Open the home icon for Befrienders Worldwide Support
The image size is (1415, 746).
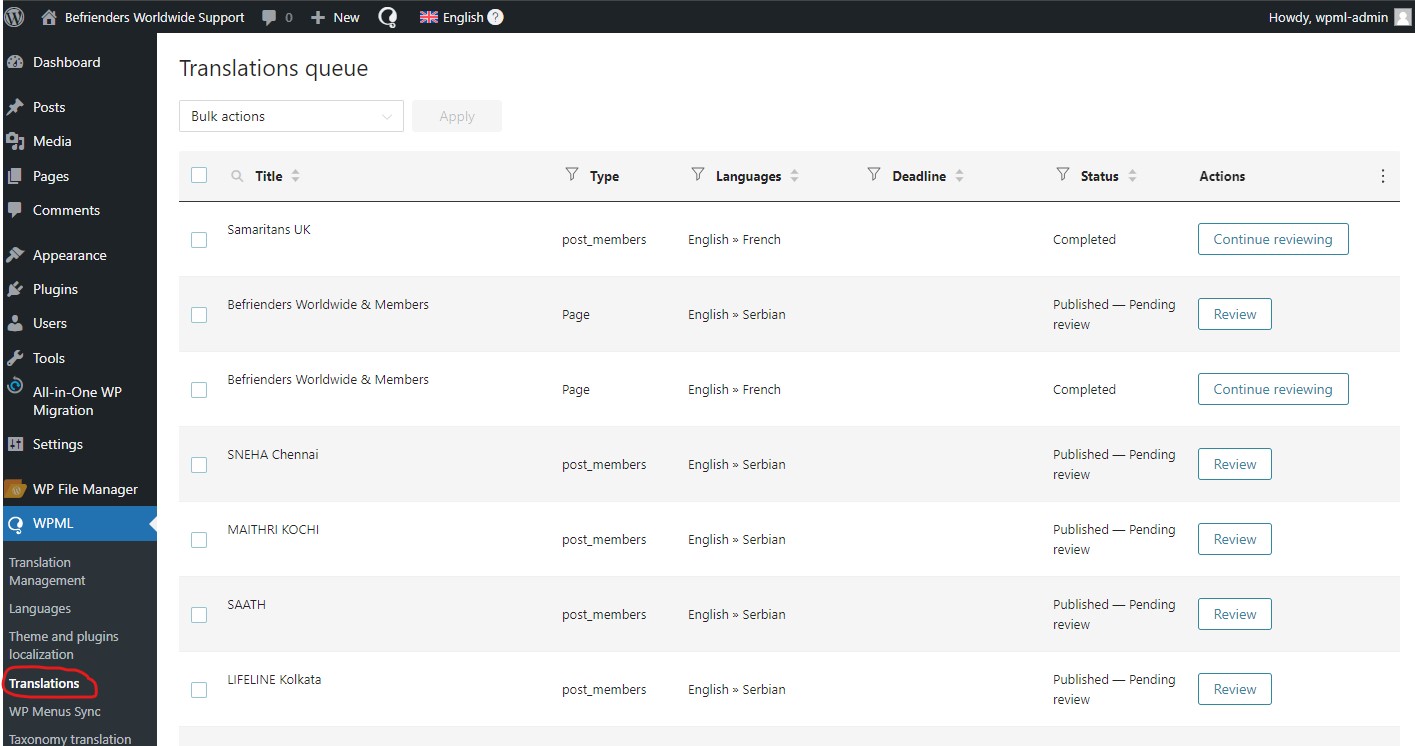(x=49, y=17)
